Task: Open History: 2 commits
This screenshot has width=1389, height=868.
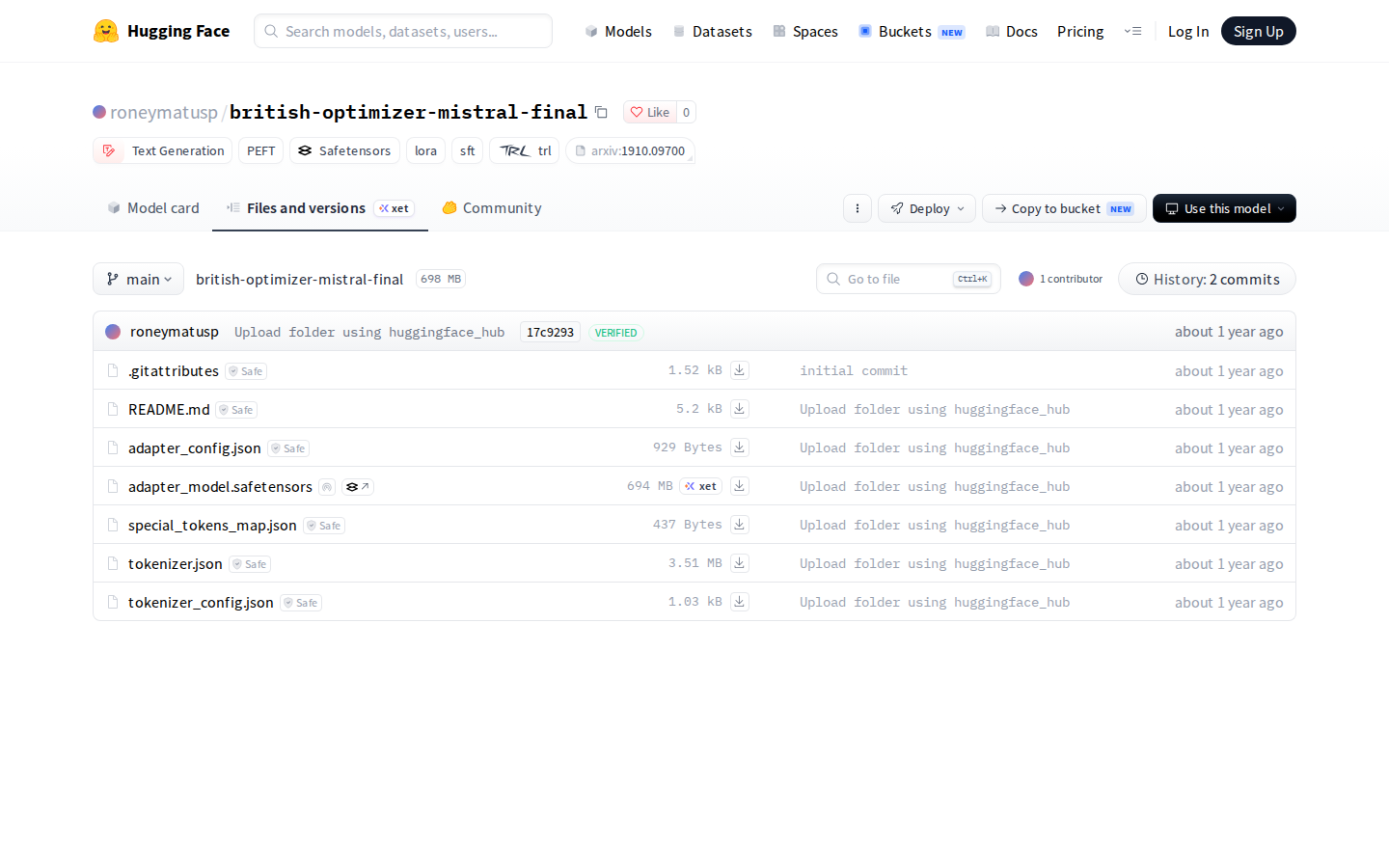Action: 1207,279
